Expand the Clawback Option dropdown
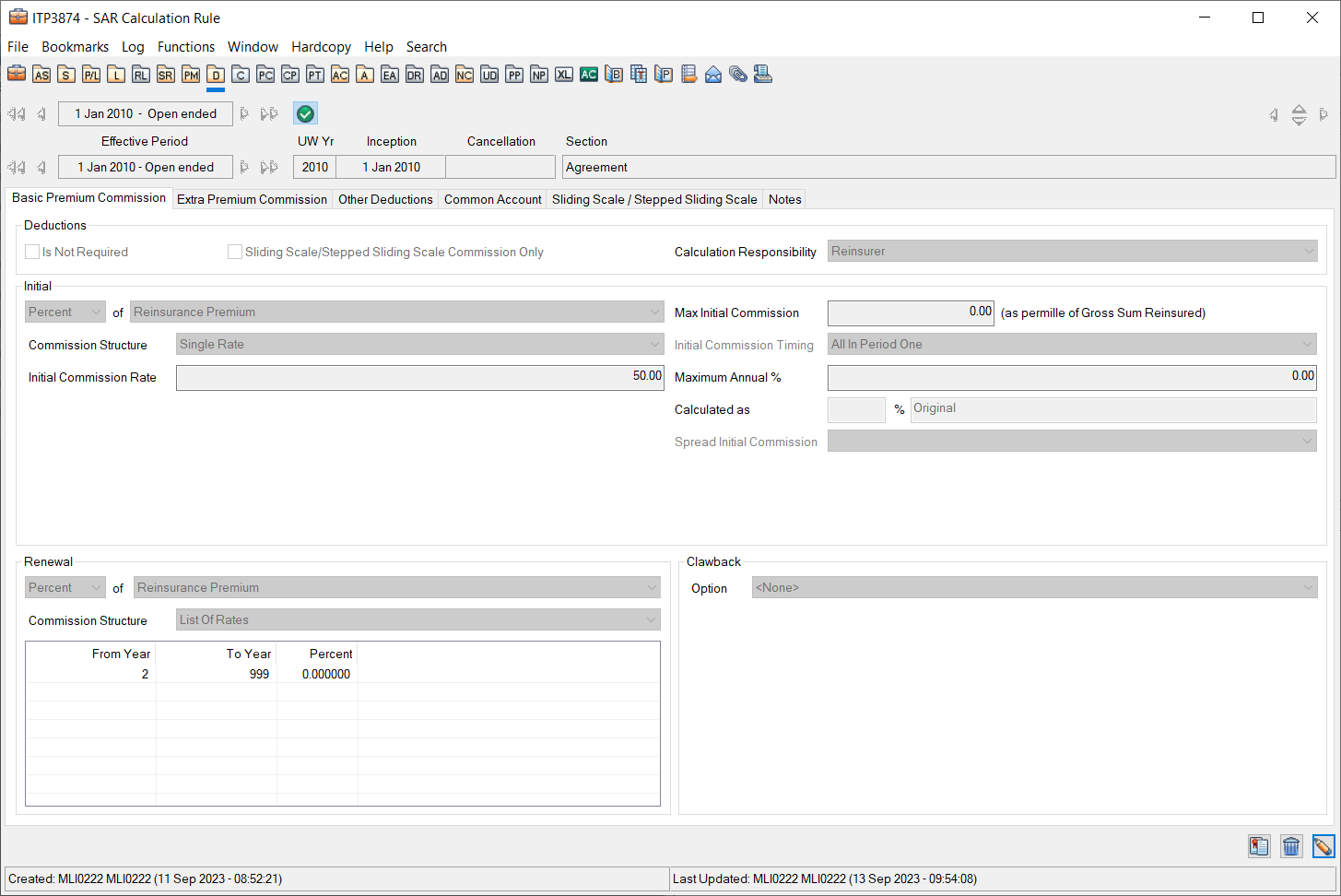Screen dimensions: 1341x896 point(1034,588)
